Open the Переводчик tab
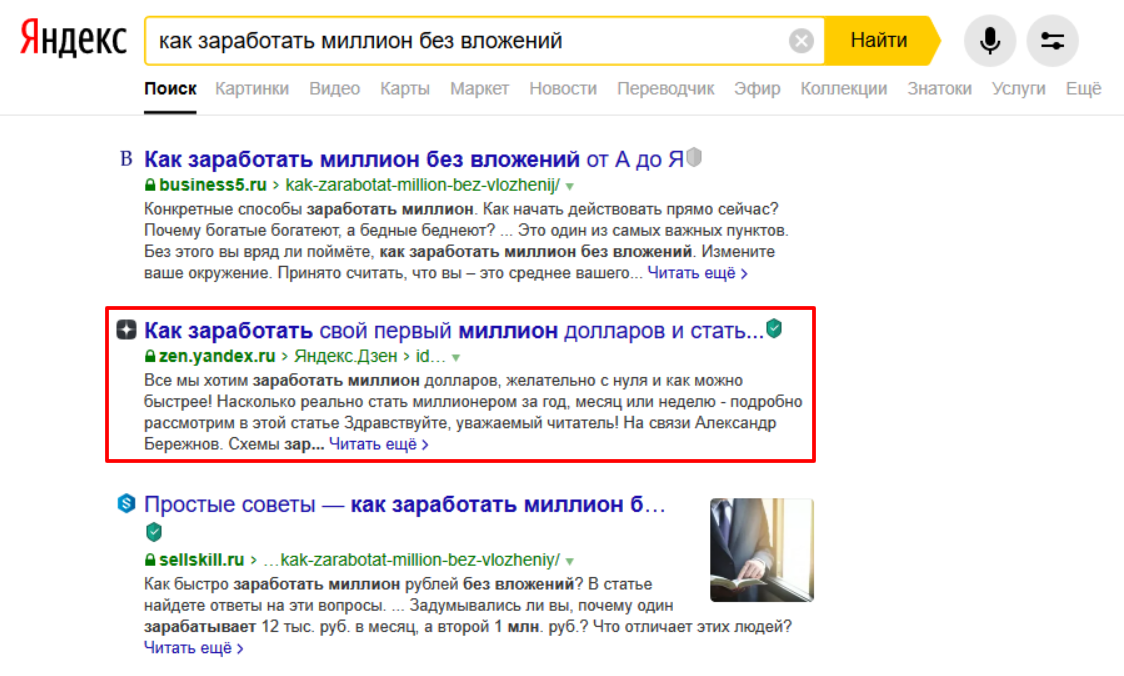Image resolution: width=1124 pixels, height=676 pixels. (665, 89)
